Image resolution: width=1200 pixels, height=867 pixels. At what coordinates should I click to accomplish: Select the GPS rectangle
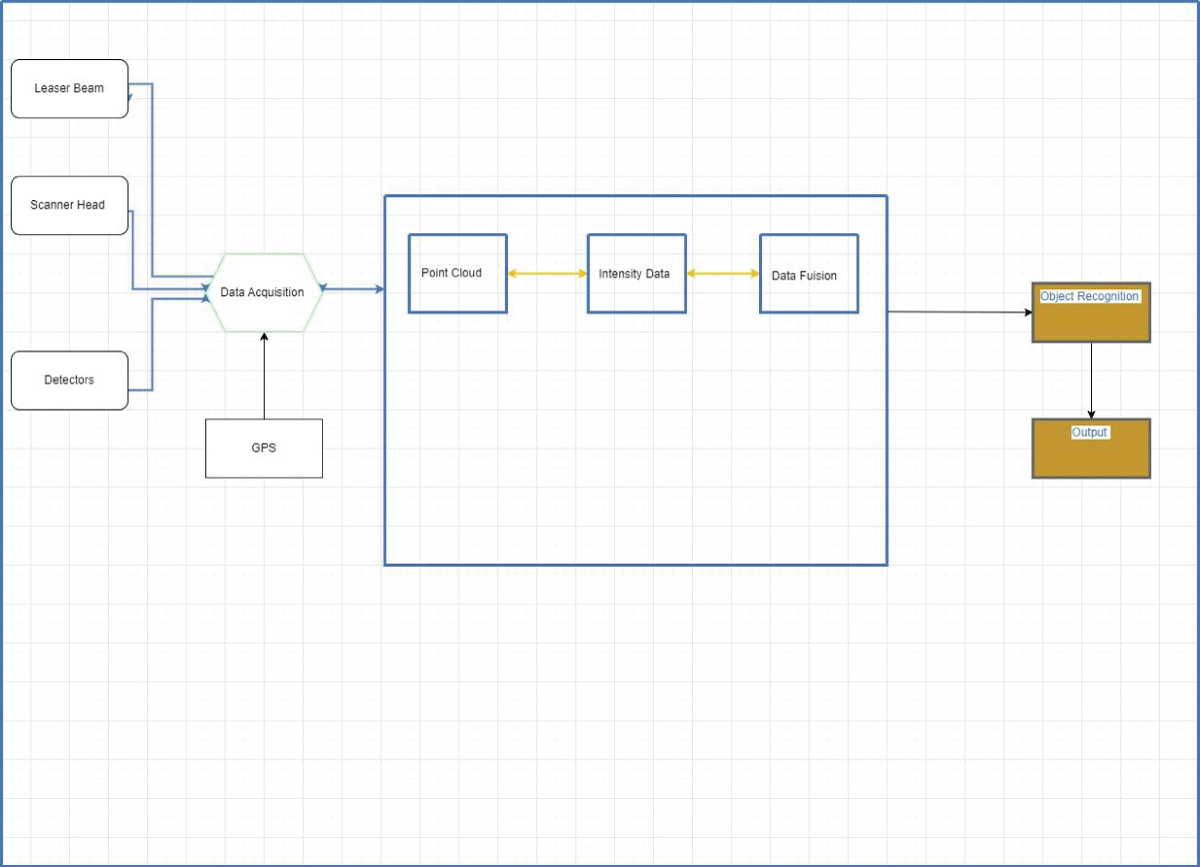[264, 448]
